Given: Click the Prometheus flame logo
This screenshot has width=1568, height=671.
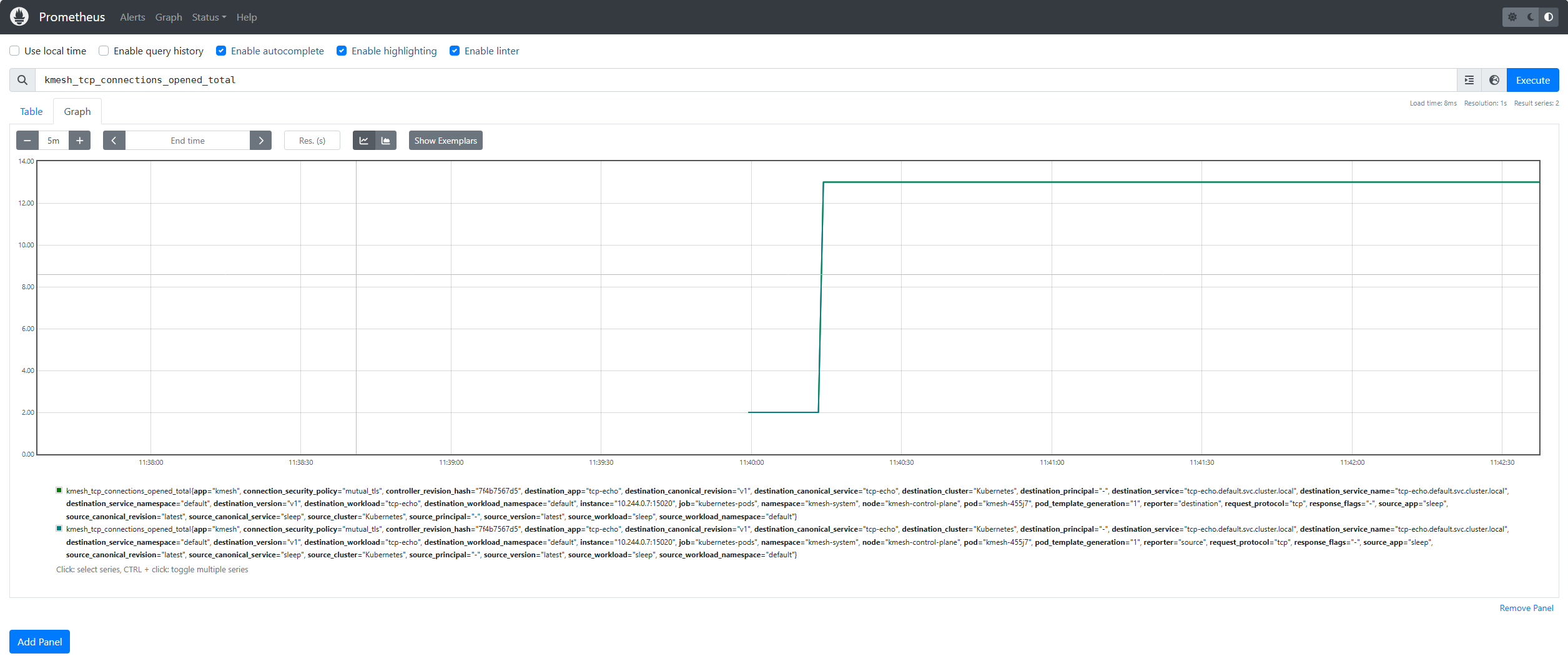Looking at the screenshot, I should pyautogui.click(x=19, y=17).
